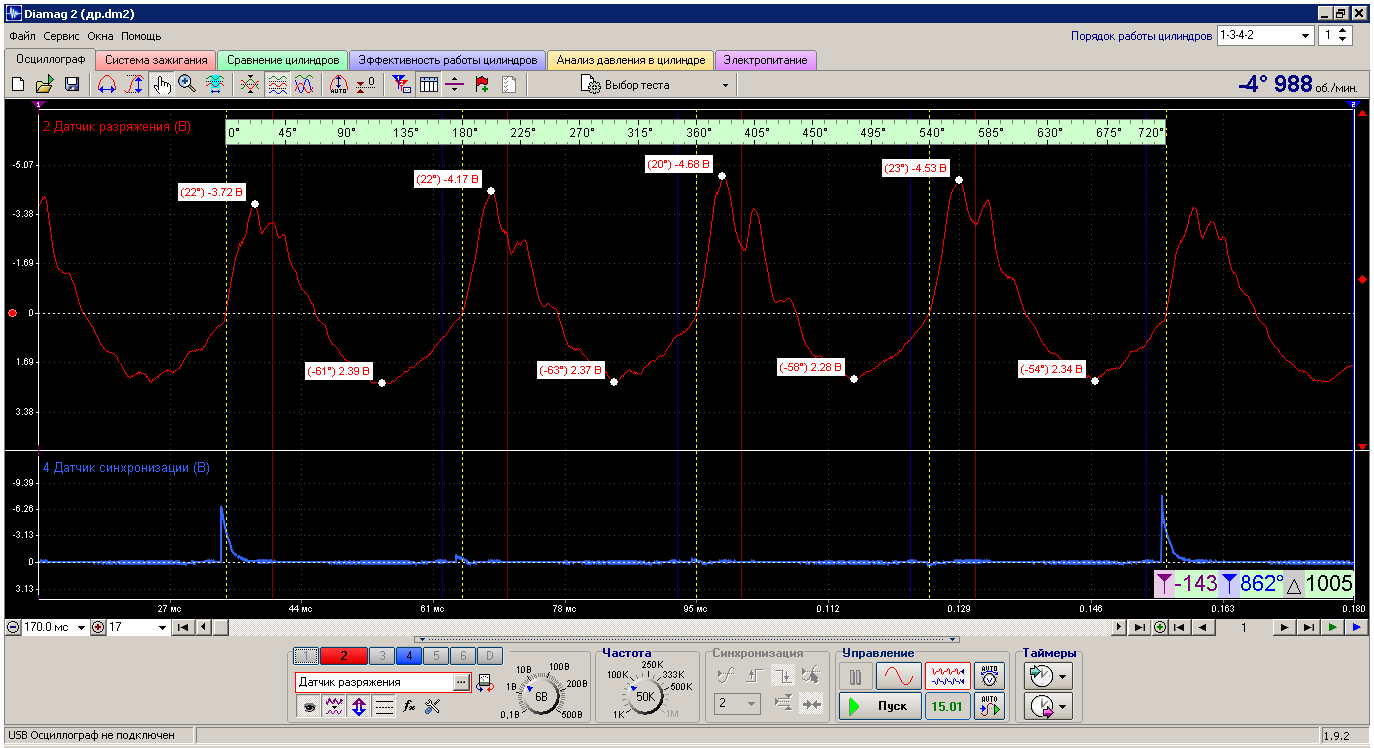Open the Помощь menu
1374x748 pixels.
coord(141,35)
